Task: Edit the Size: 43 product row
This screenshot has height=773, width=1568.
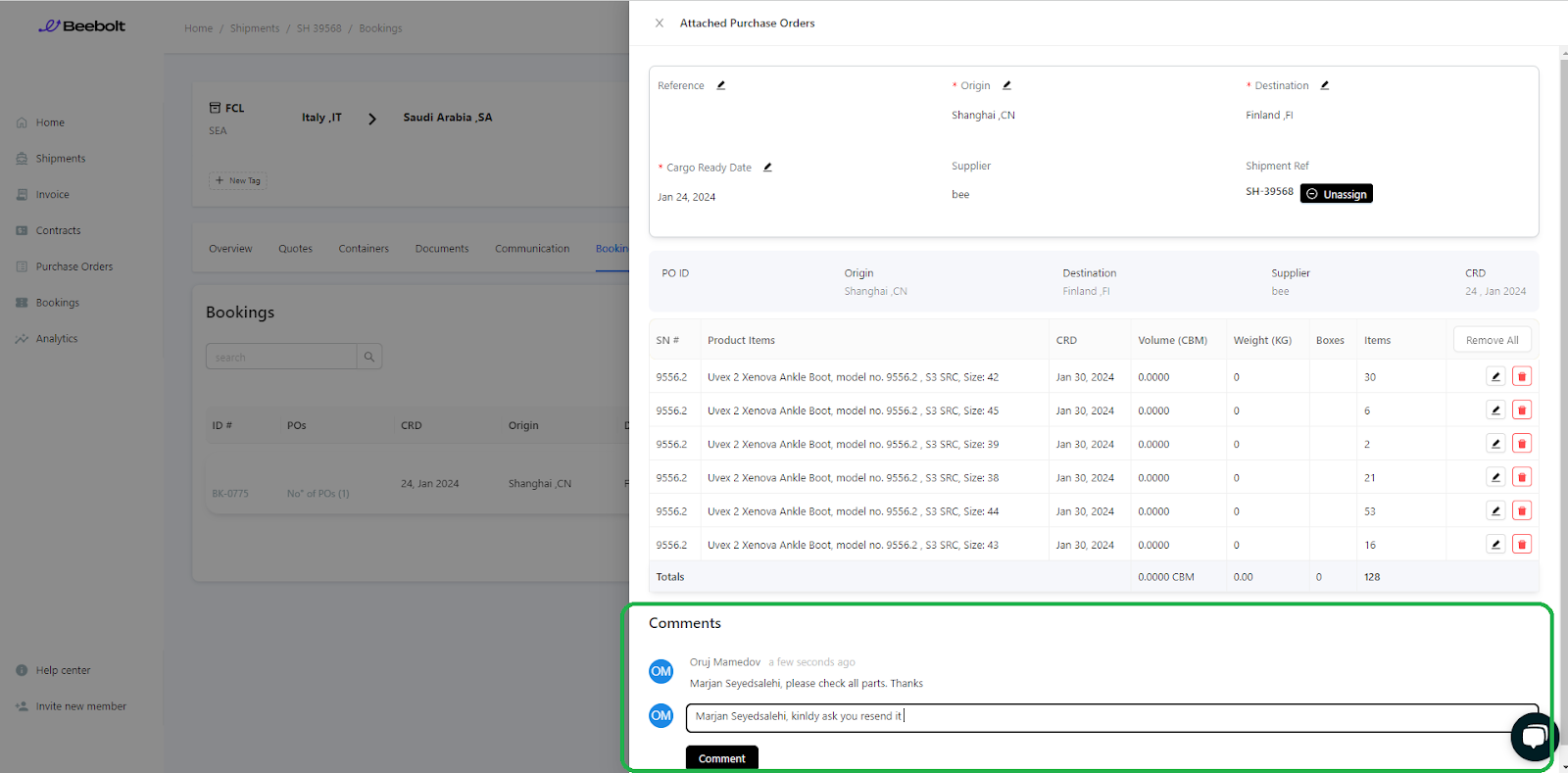Action: tap(1495, 545)
